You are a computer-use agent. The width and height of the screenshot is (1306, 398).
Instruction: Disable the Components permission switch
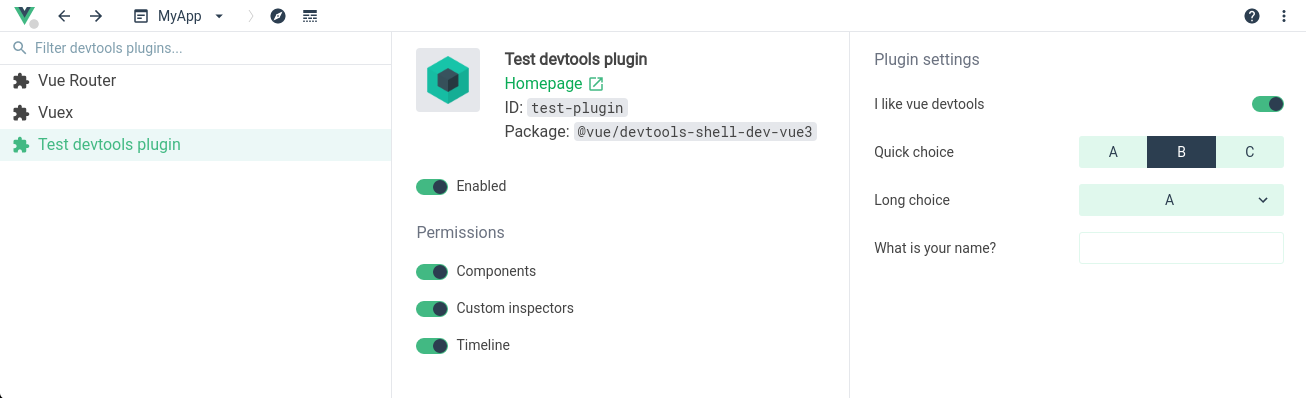[x=432, y=271]
